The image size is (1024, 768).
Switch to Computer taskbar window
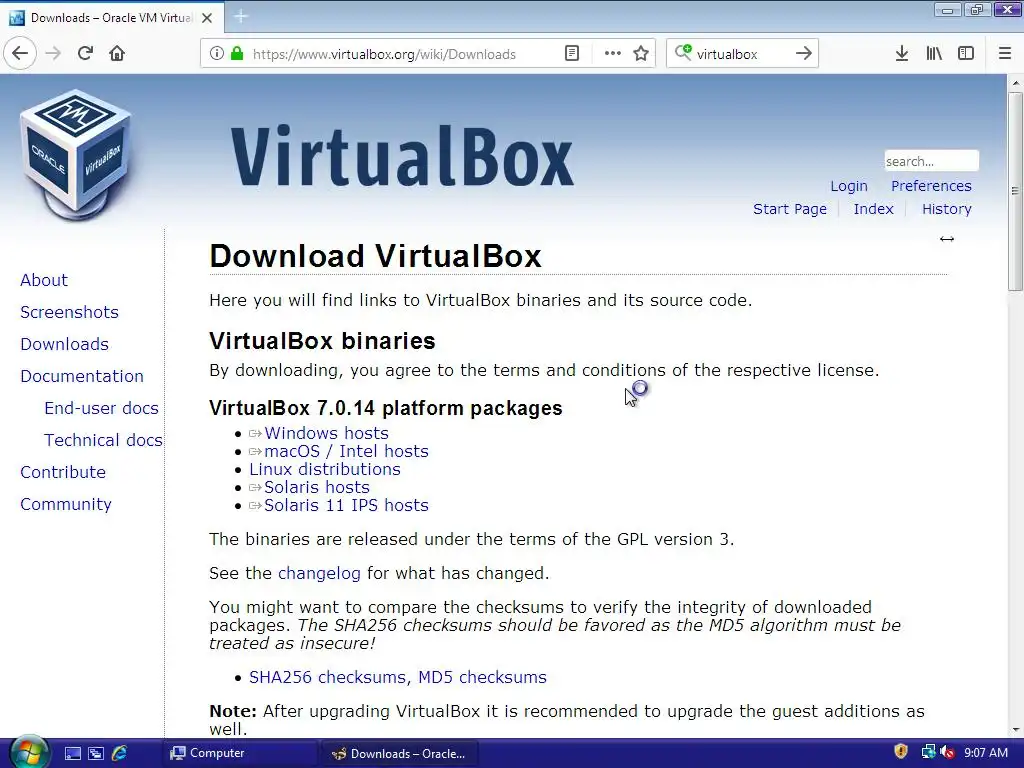coord(238,753)
